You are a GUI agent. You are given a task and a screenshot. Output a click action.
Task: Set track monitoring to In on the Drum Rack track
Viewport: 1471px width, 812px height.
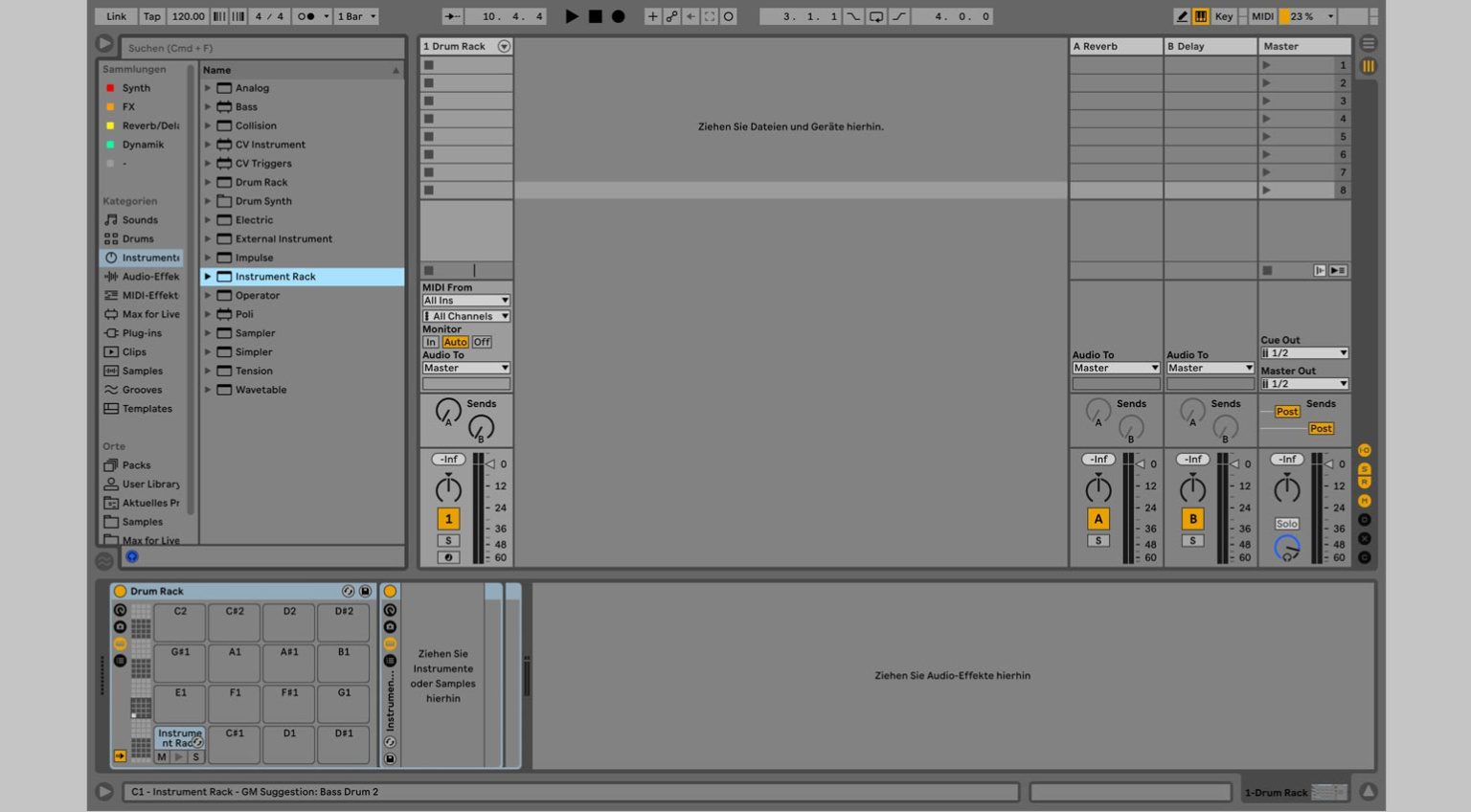[x=431, y=342]
